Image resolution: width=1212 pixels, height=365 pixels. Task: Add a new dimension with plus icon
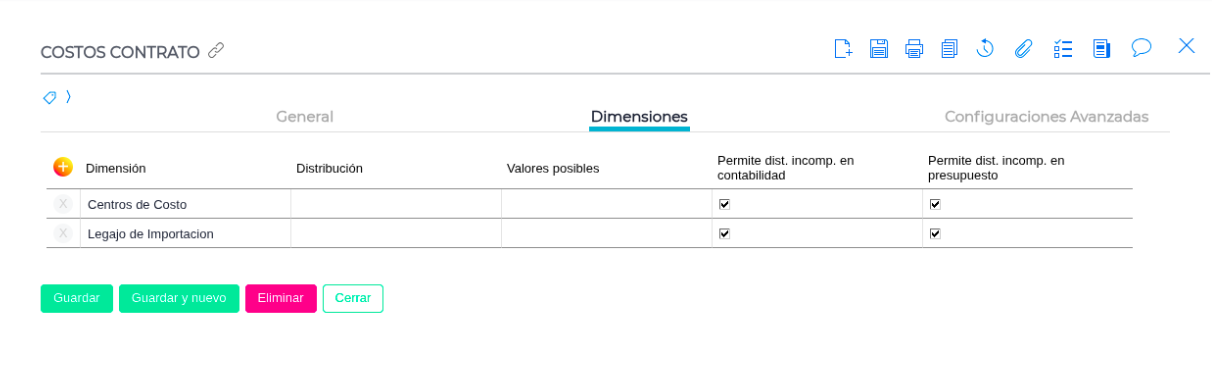[63, 167]
